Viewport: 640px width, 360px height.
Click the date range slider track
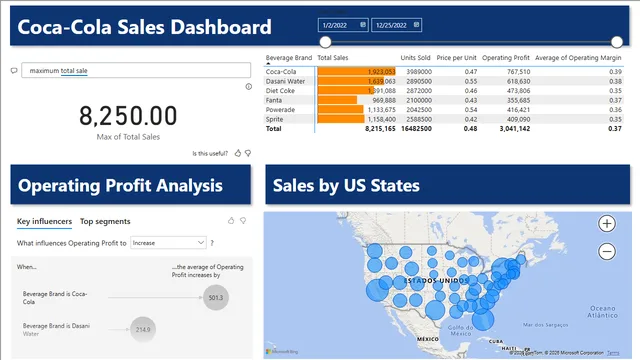pos(471,42)
